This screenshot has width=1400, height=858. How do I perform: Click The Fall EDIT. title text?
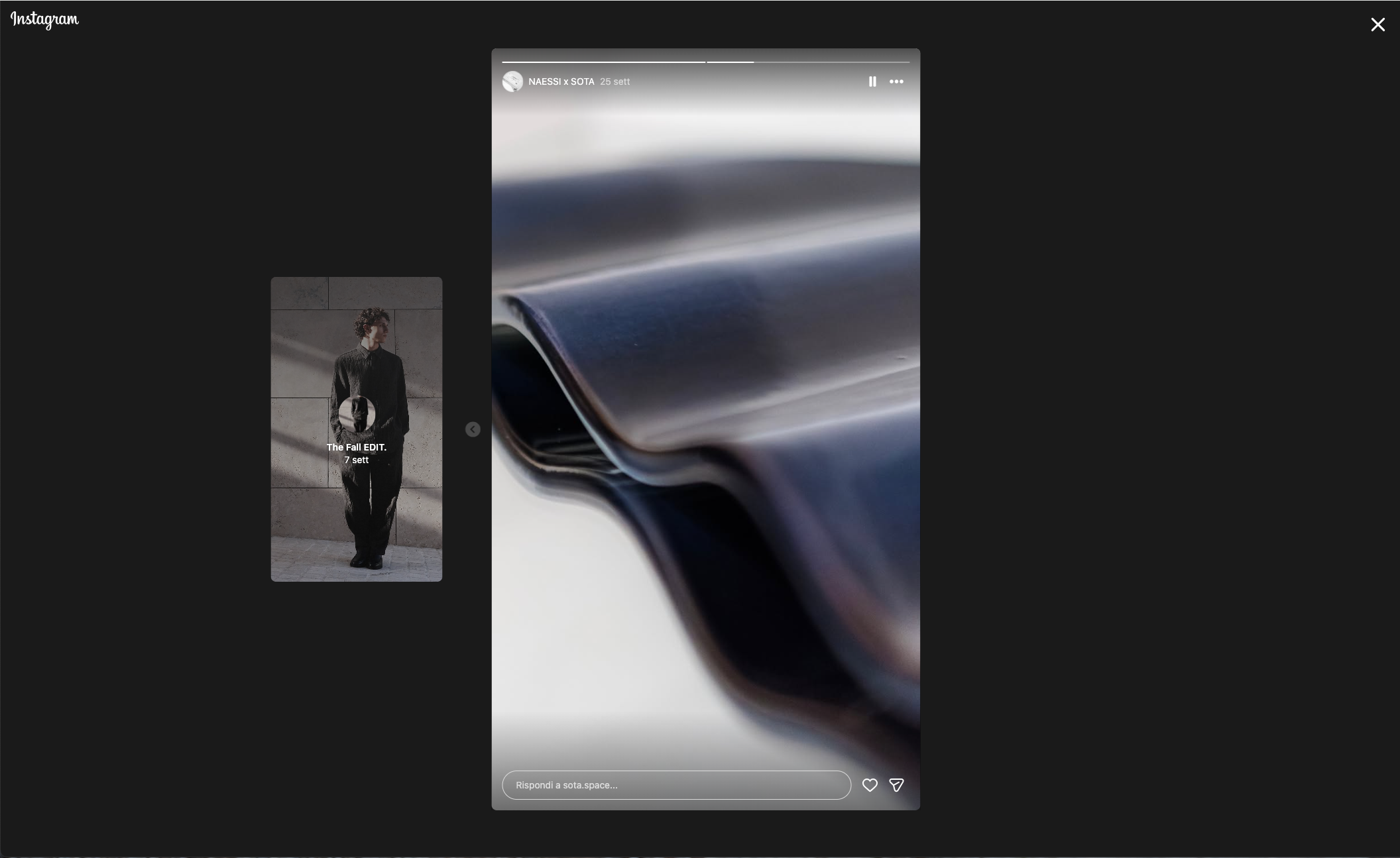[356, 447]
